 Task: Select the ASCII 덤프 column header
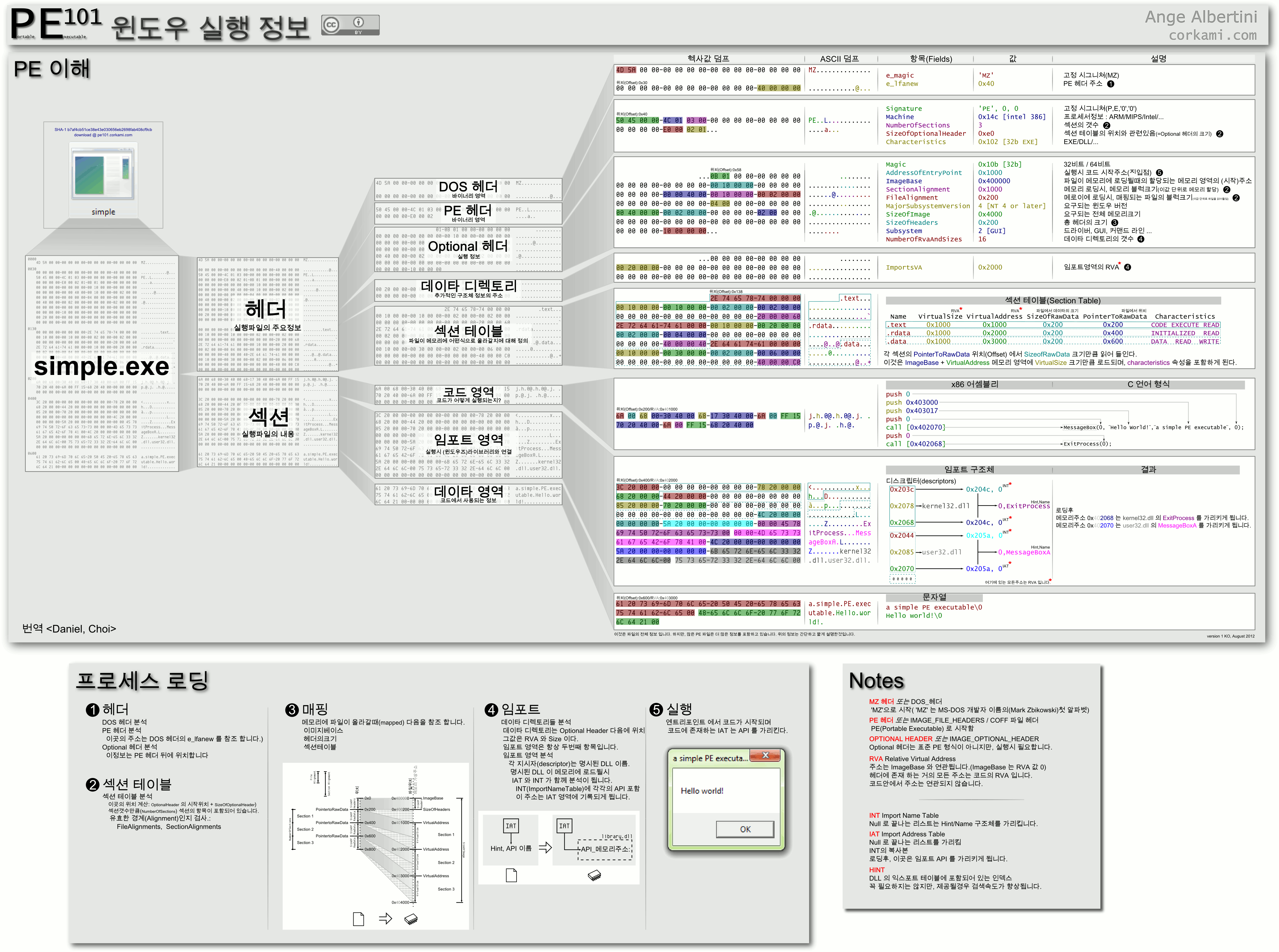839,59
